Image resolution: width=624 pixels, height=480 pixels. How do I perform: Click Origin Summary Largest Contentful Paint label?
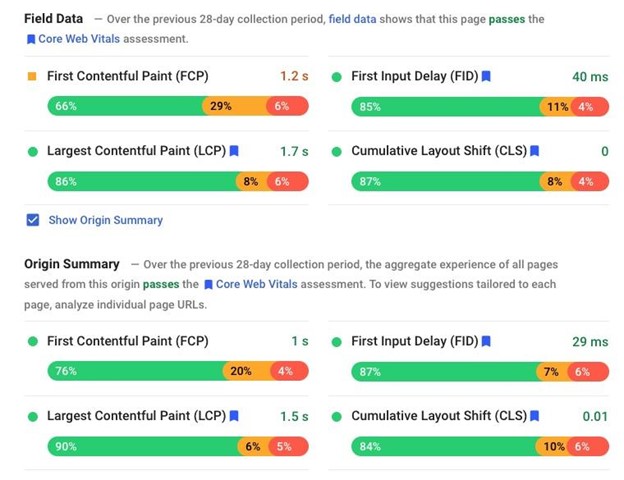136,417
